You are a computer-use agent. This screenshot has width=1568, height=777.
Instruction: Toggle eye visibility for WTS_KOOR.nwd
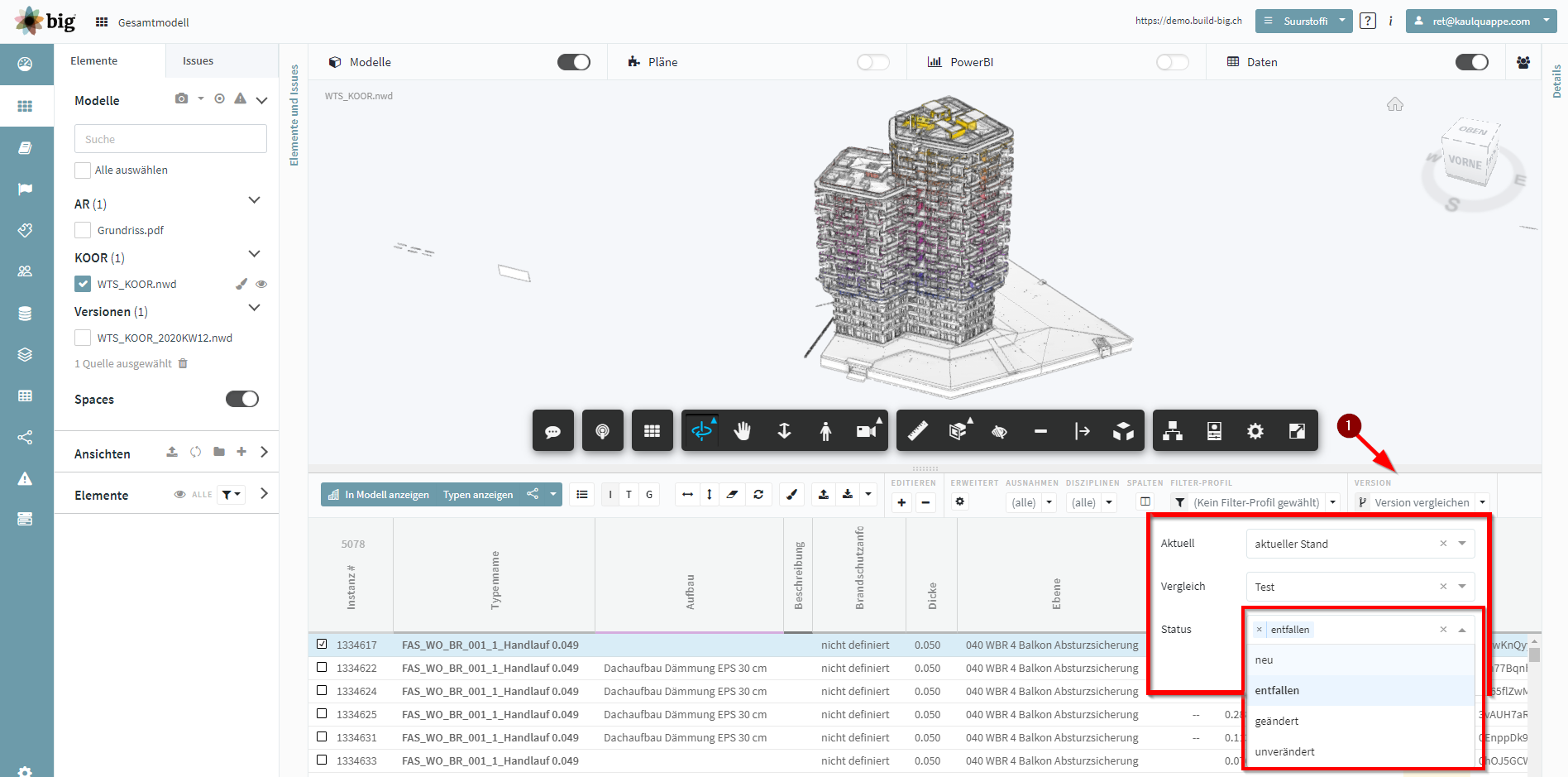pyautogui.click(x=261, y=284)
